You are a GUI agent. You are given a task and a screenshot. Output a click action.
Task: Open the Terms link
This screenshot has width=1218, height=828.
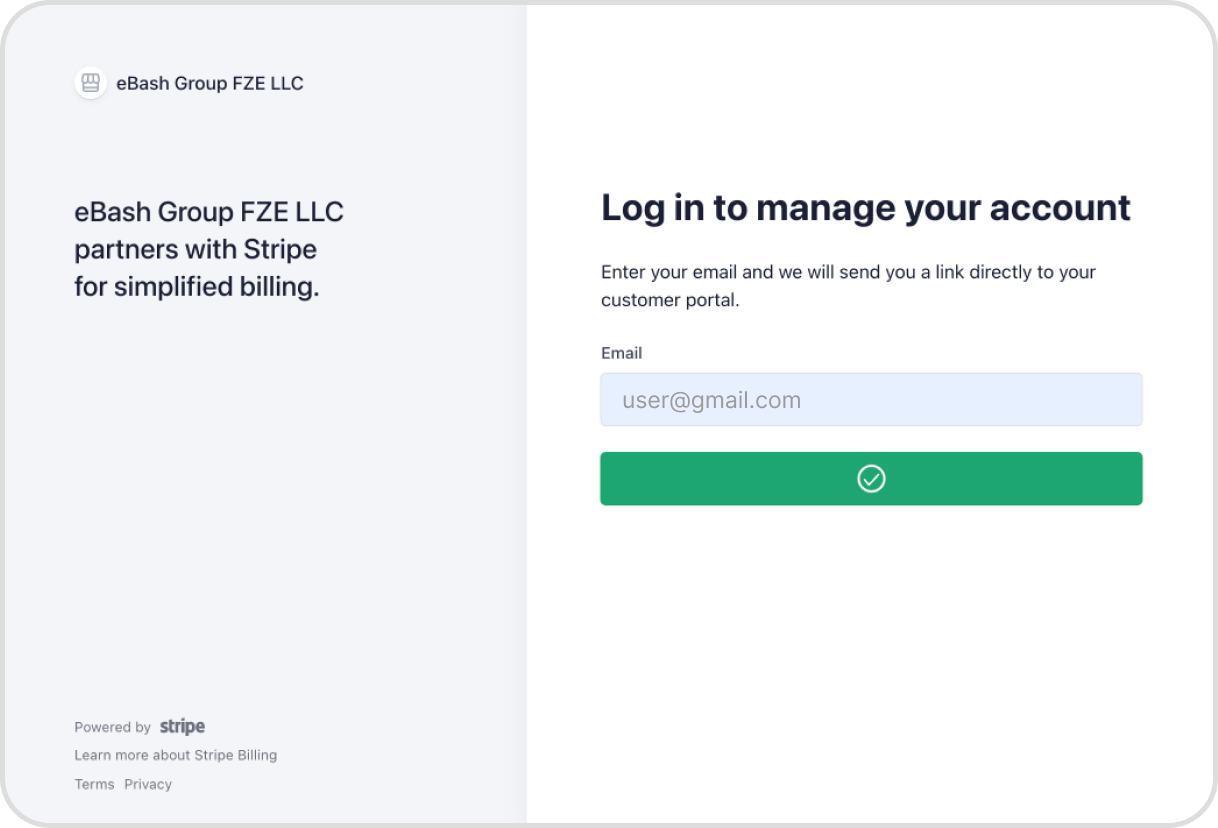click(94, 784)
